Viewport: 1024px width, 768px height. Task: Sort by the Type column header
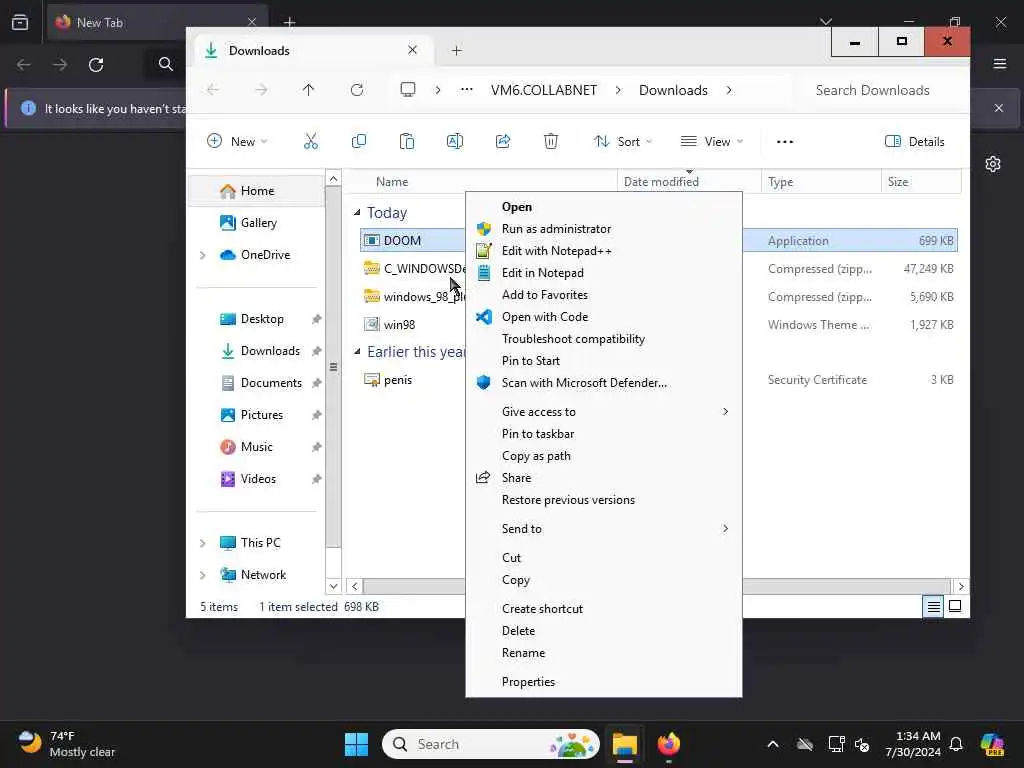click(821, 182)
